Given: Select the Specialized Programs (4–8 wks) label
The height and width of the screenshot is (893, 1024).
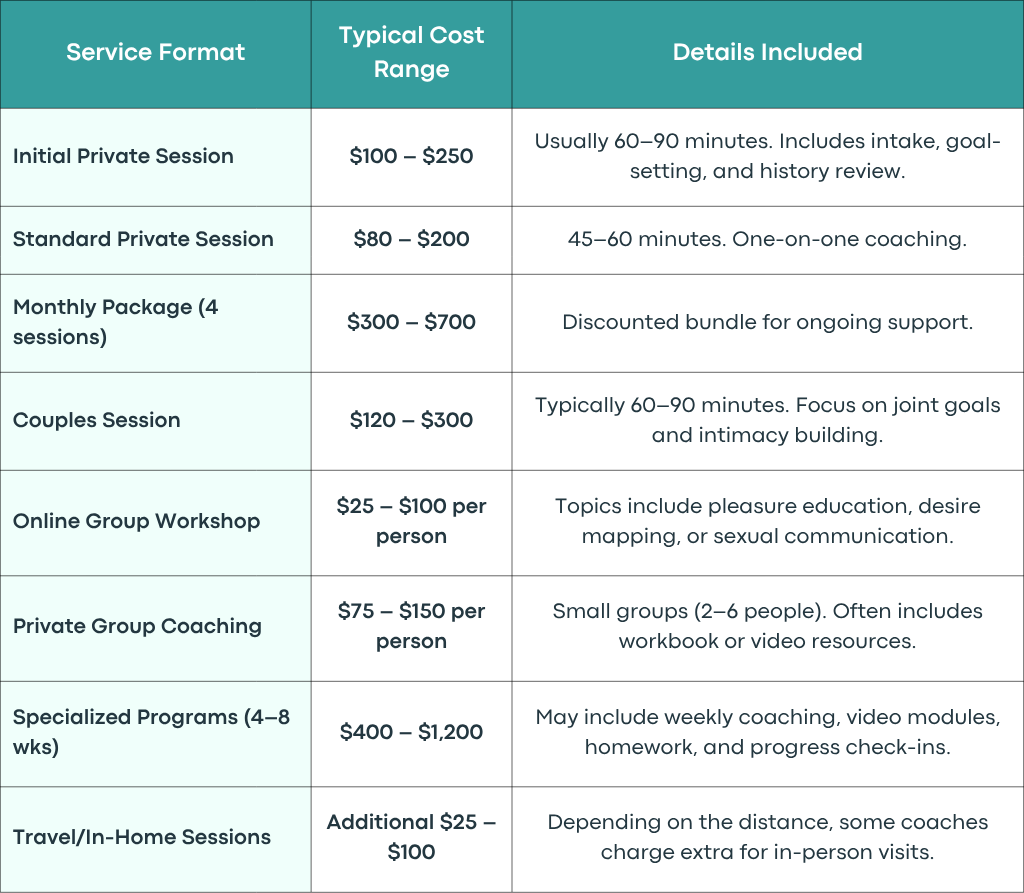Looking at the screenshot, I should point(152,732).
